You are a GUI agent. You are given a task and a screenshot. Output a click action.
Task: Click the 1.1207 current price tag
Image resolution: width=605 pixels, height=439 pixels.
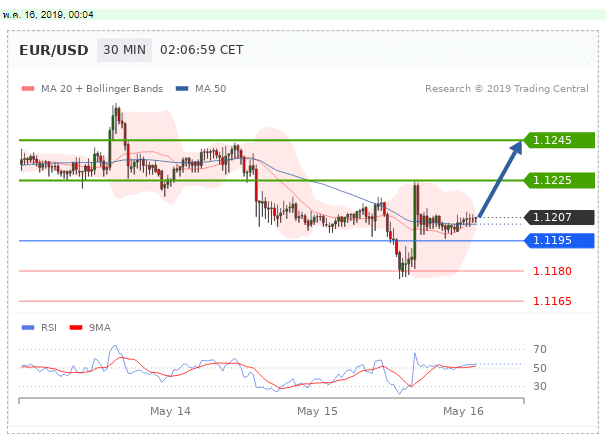click(559, 217)
